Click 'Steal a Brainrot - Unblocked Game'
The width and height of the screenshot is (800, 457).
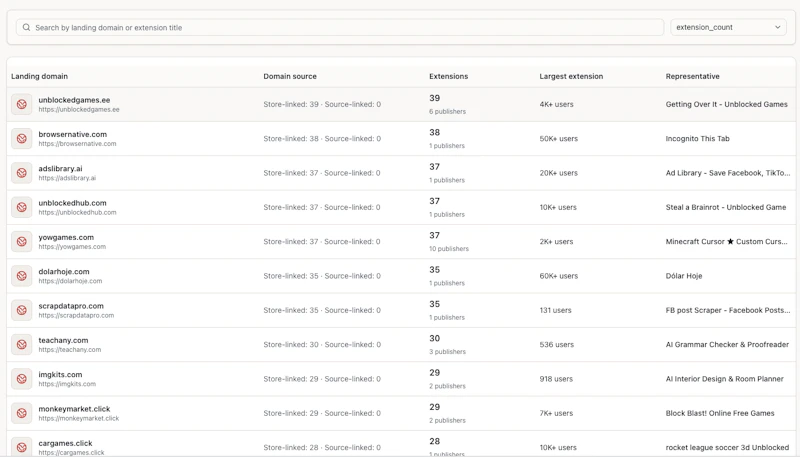coord(726,207)
